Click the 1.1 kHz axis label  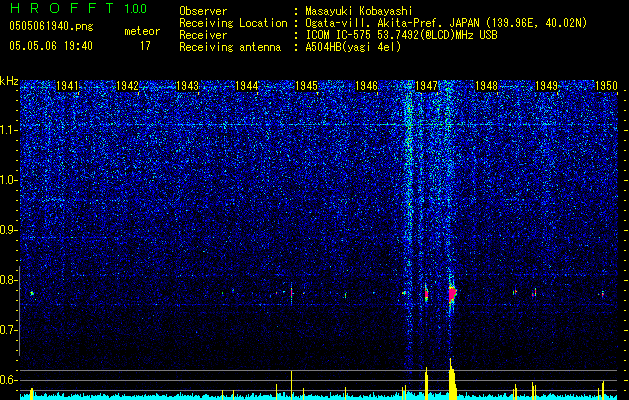[9, 130]
